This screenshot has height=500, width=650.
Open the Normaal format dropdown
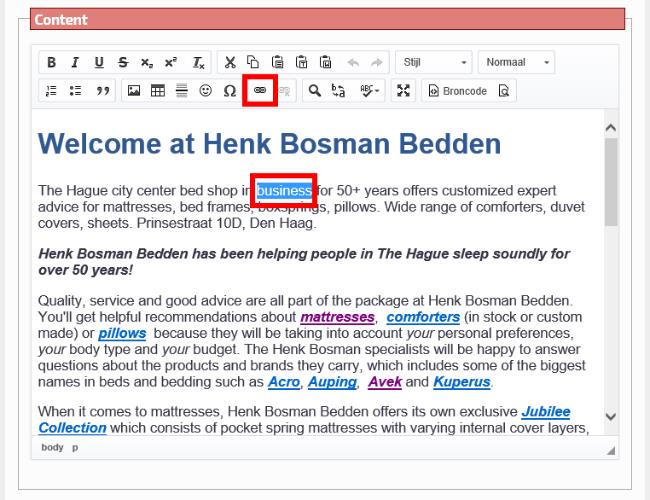pos(516,63)
